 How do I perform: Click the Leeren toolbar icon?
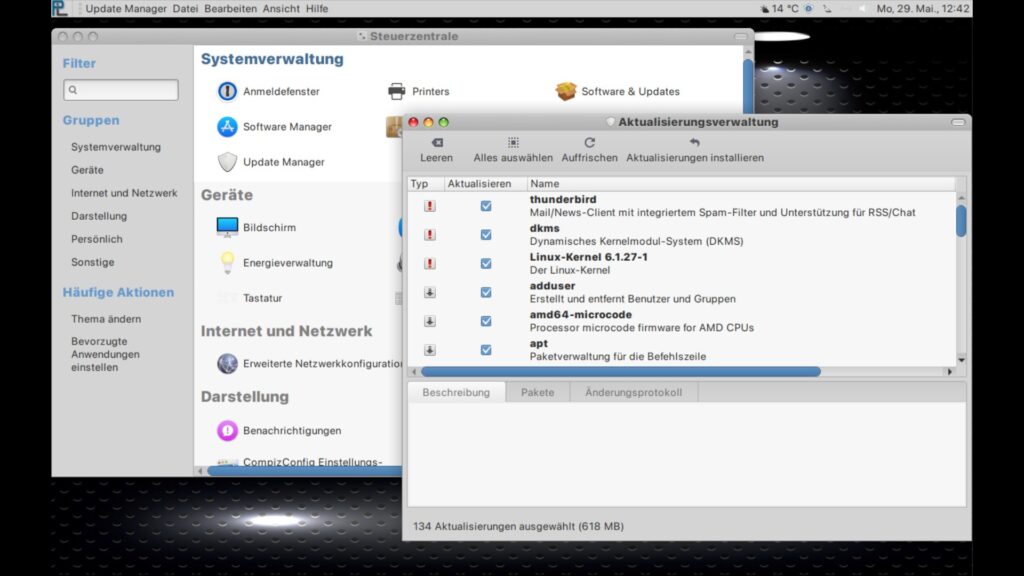pos(437,142)
